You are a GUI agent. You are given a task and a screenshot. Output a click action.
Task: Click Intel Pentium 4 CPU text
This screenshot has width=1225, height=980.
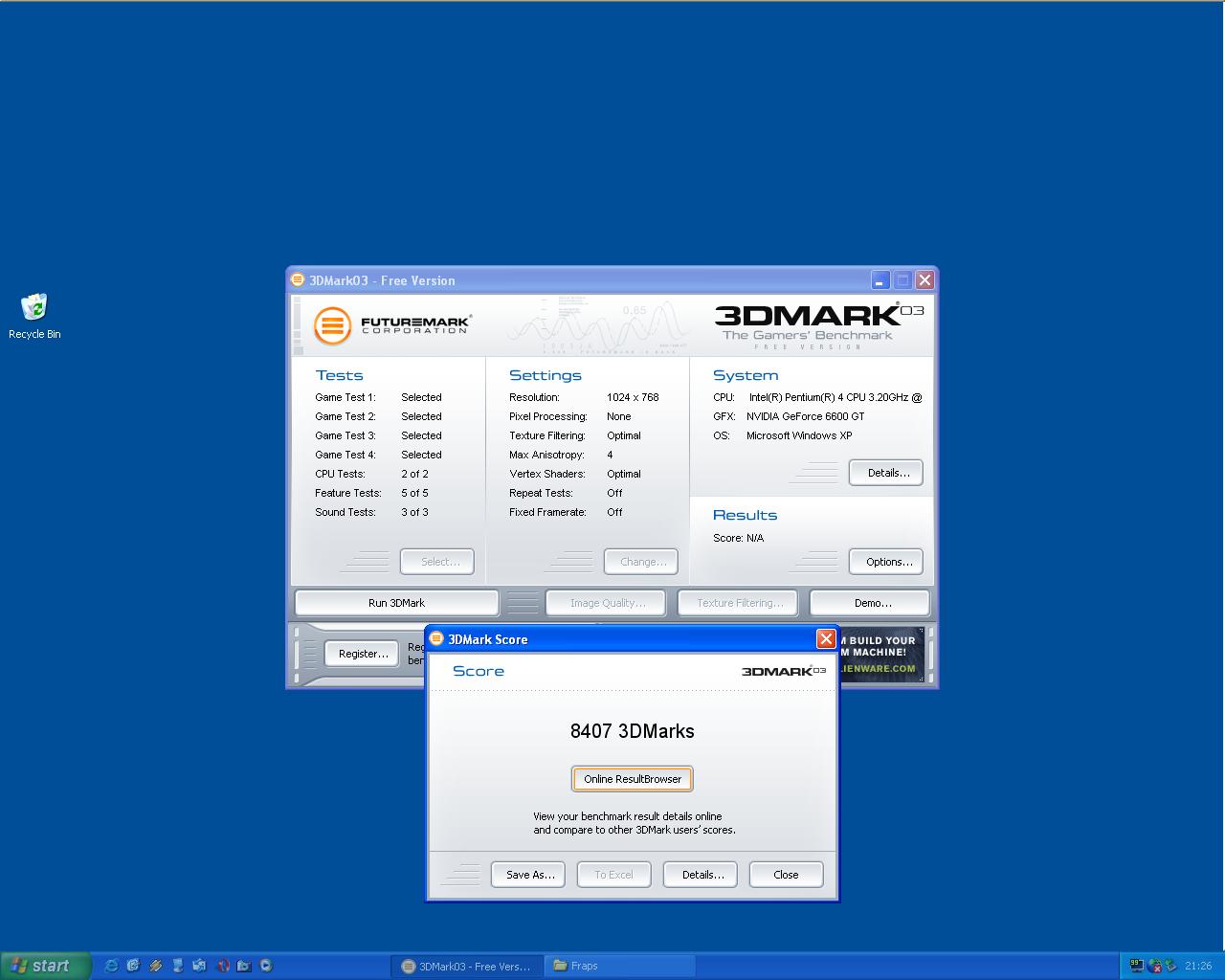coord(835,397)
